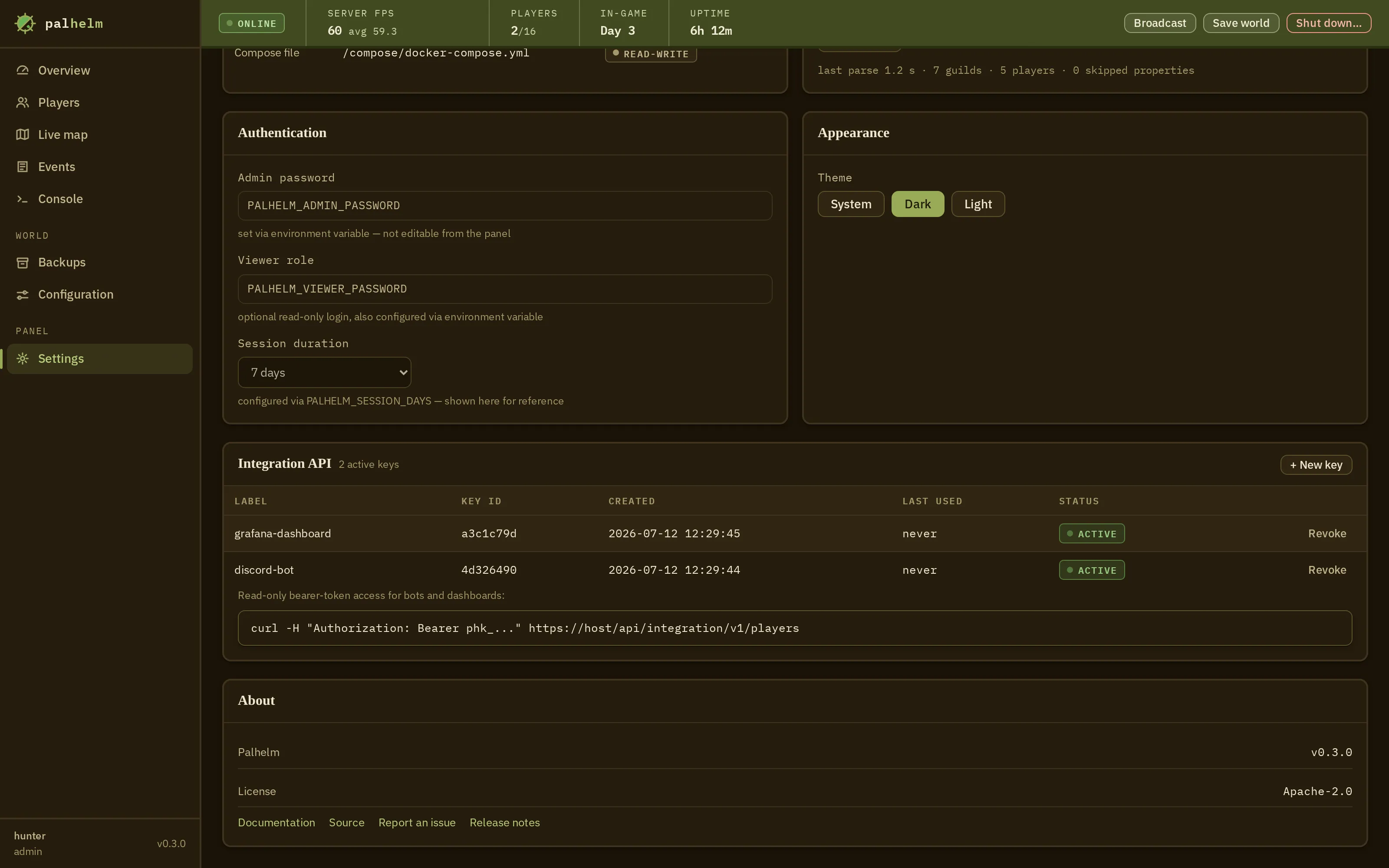Click key ID 4d326490
Image resolution: width=1389 pixels, height=868 pixels.
tap(488, 570)
